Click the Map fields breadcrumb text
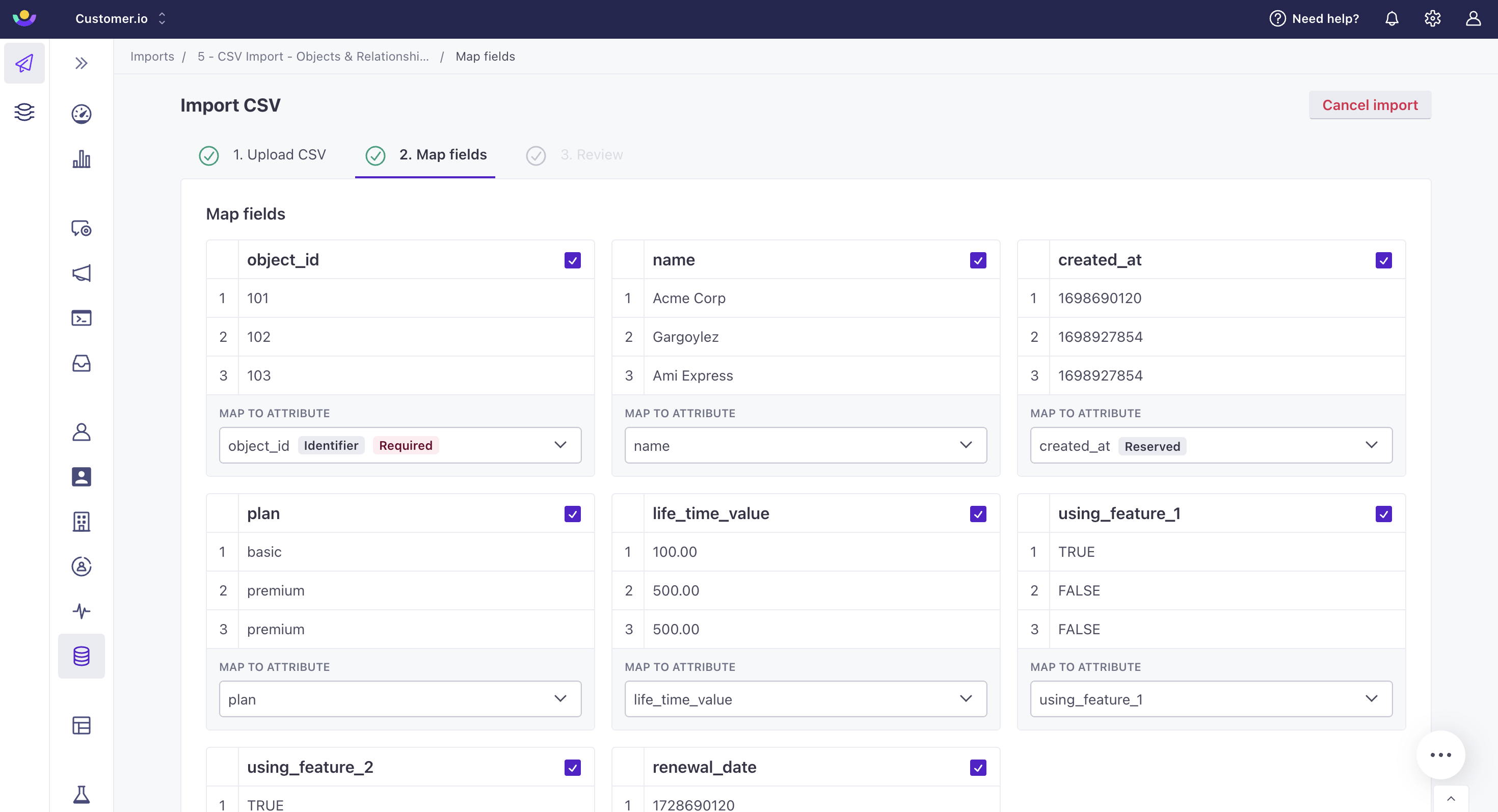 [485, 57]
